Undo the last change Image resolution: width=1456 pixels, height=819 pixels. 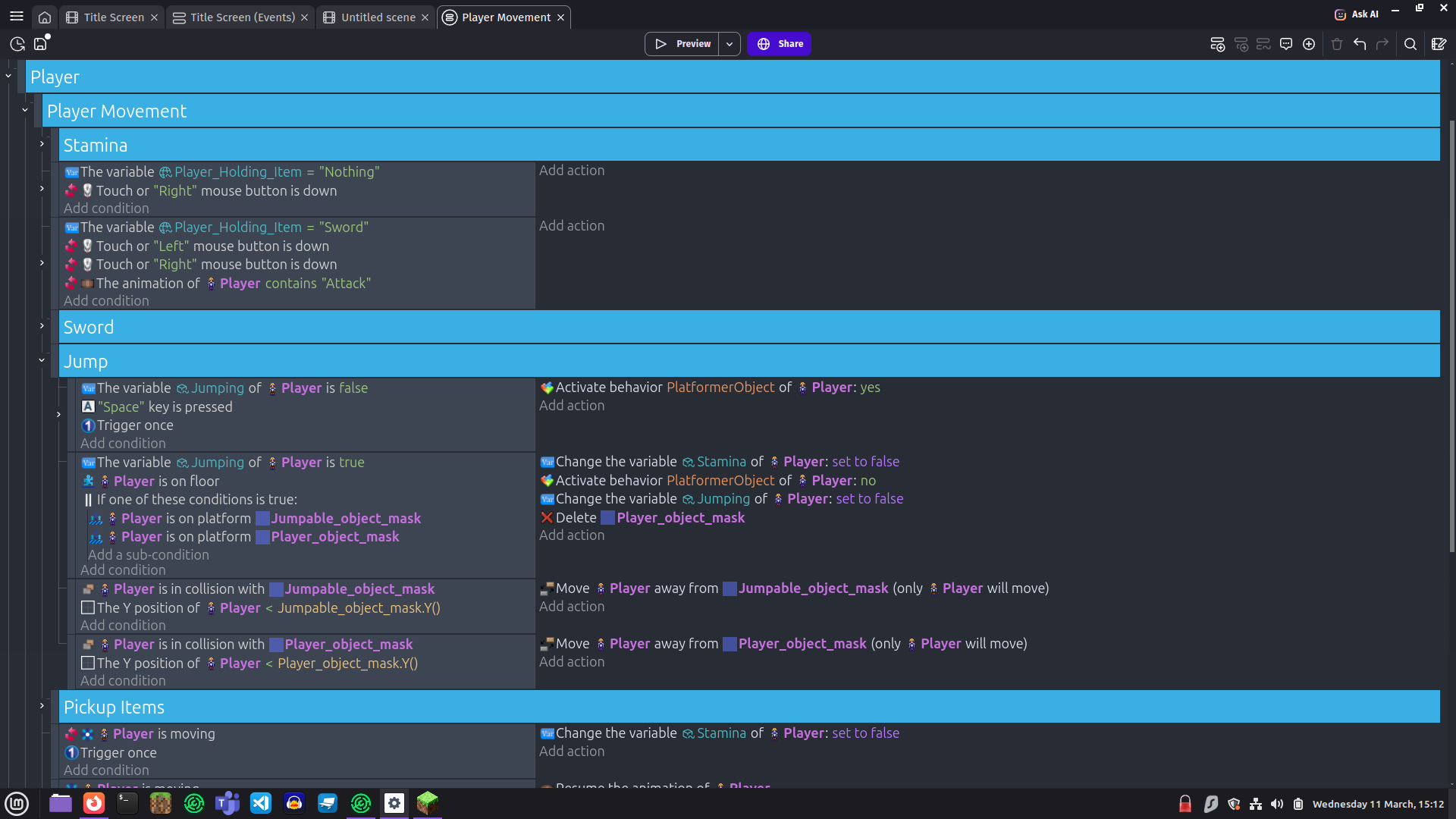coord(1360,44)
